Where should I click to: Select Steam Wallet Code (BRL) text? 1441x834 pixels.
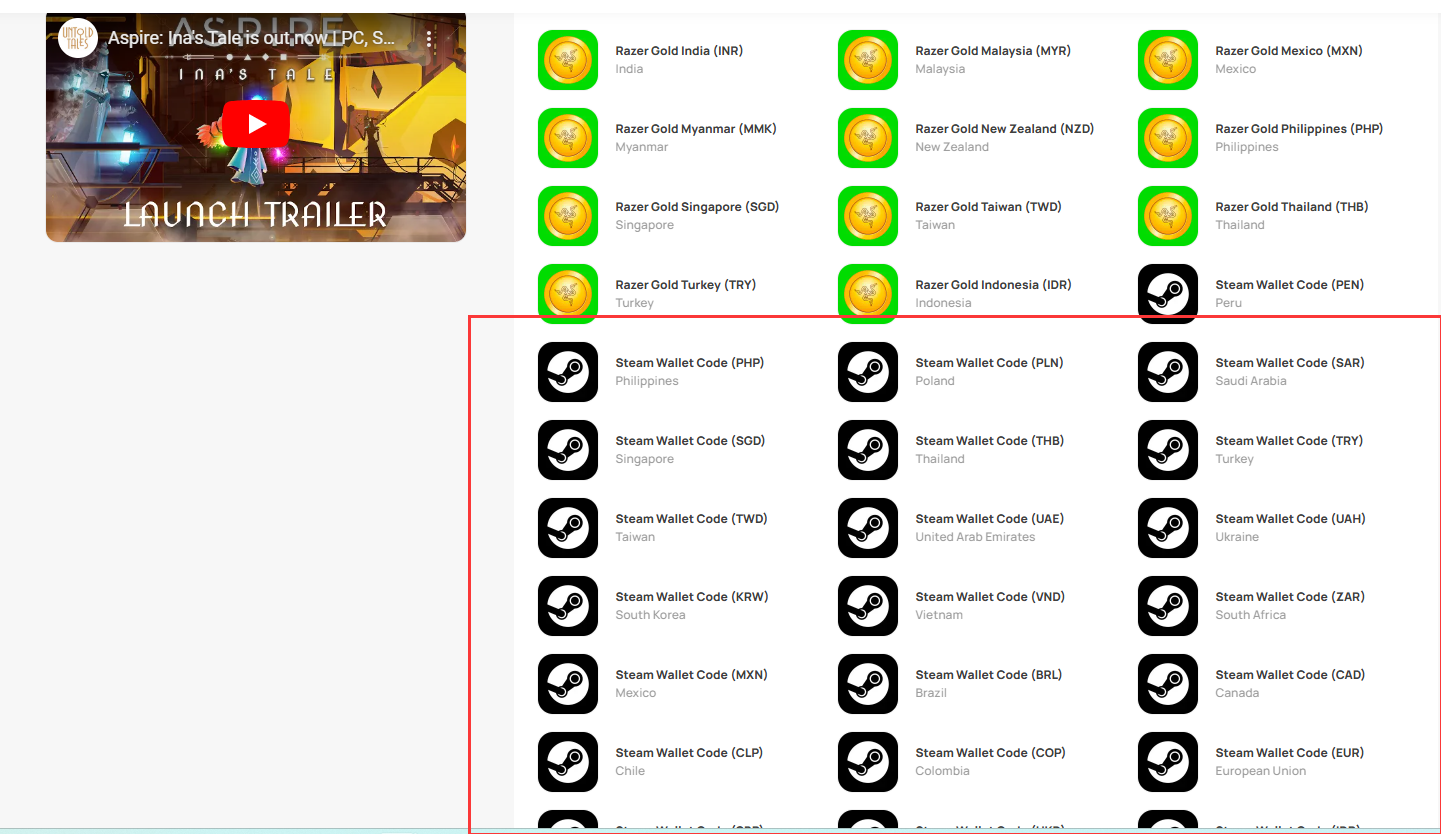(x=989, y=675)
